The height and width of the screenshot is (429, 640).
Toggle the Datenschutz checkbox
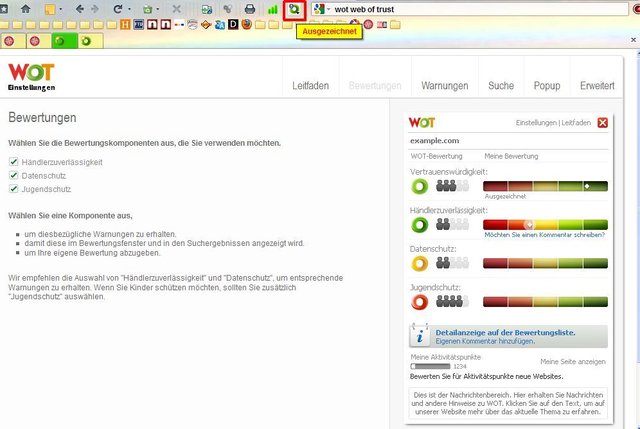[13, 175]
